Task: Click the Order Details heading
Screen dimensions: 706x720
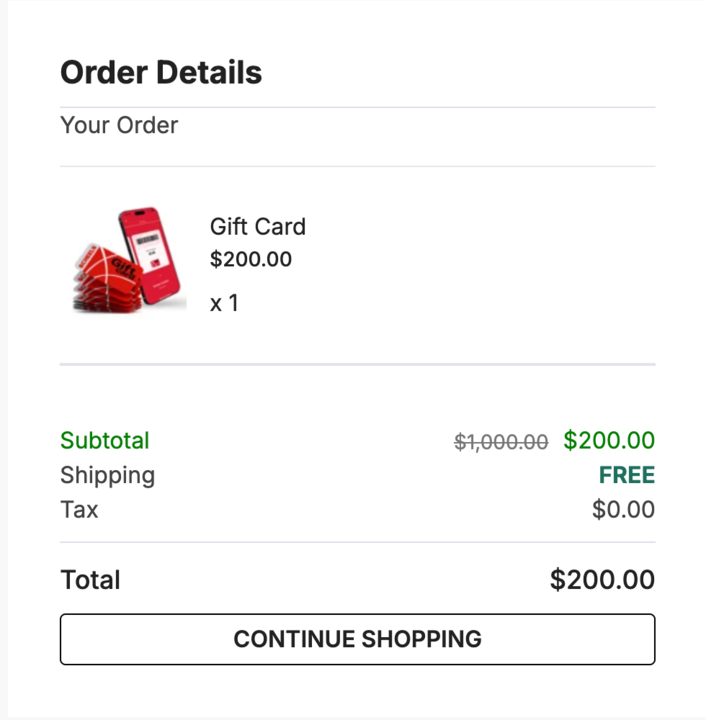Action: 161,73
